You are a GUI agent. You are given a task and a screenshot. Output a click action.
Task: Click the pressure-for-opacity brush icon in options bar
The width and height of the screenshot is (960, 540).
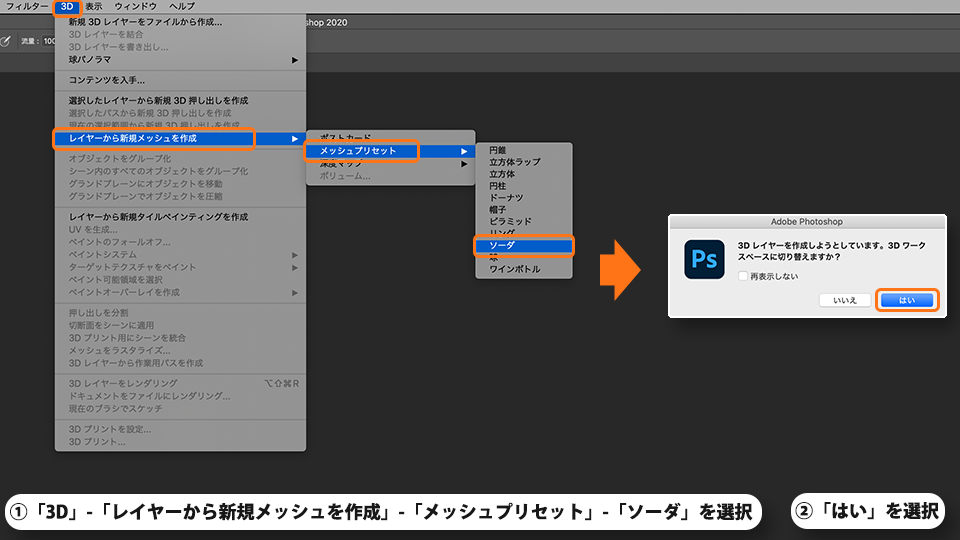click(x=6, y=41)
